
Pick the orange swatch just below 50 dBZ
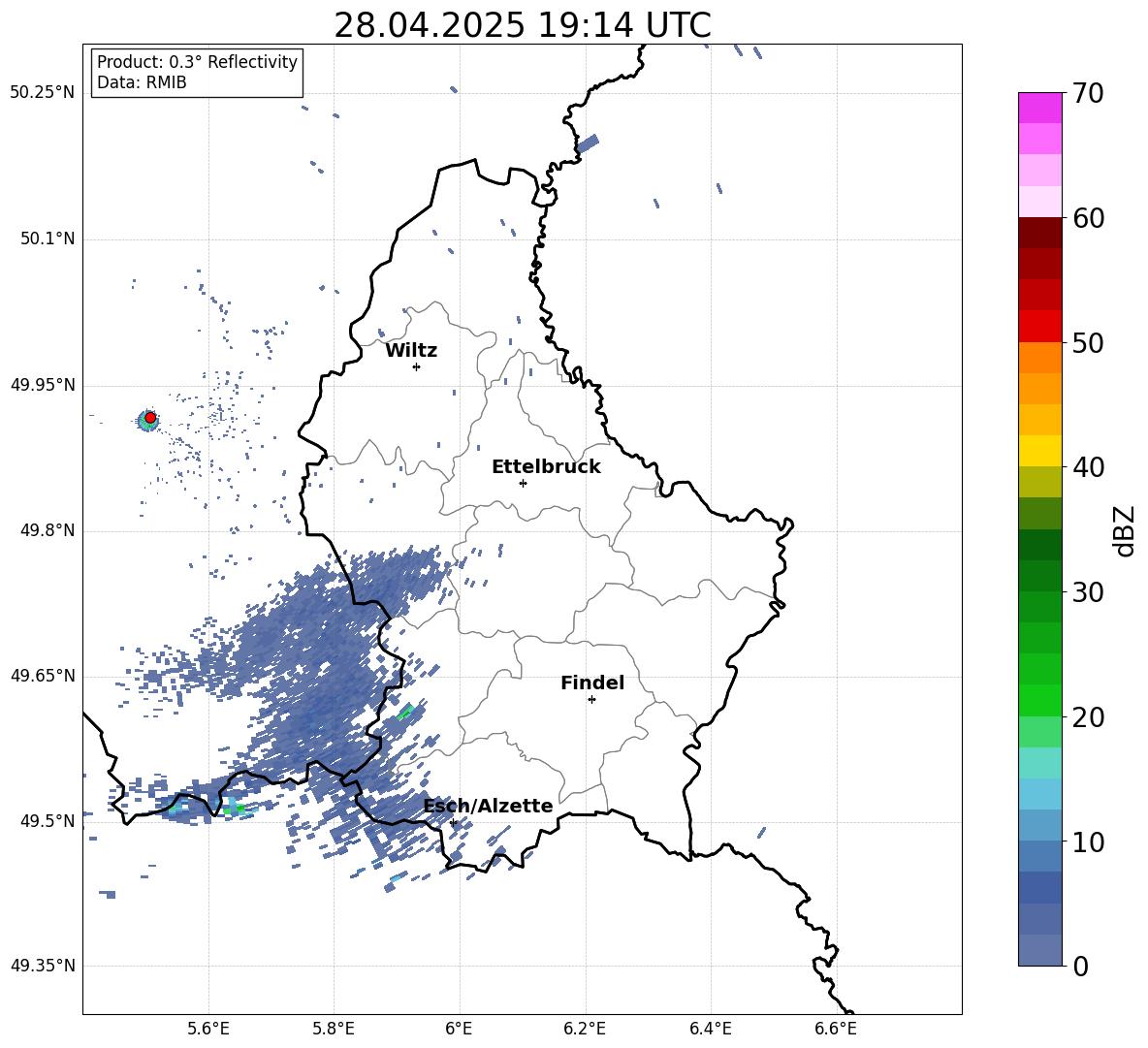(x=1039, y=358)
